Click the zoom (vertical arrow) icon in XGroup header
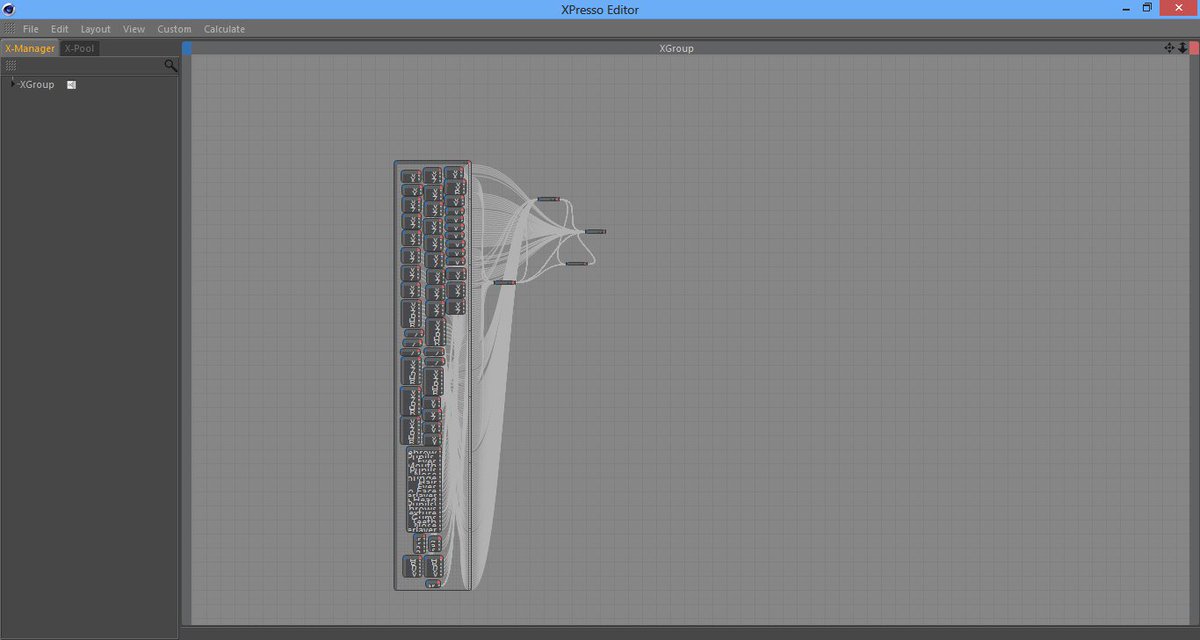Image resolution: width=1200 pixels, height=640 pixels. [1182, 48]
